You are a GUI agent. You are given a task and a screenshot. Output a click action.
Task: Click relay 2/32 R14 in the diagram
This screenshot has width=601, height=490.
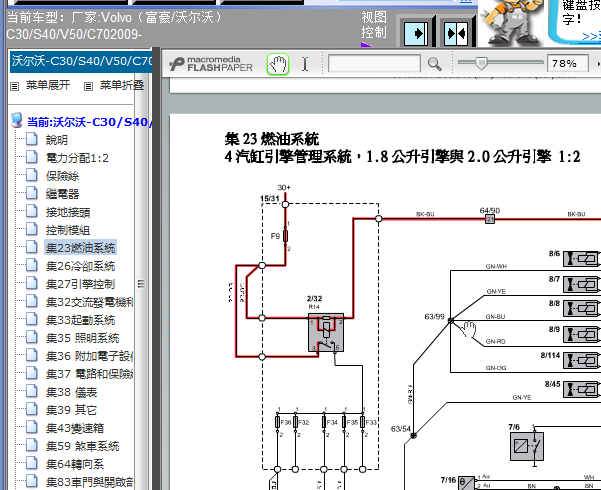326,332
